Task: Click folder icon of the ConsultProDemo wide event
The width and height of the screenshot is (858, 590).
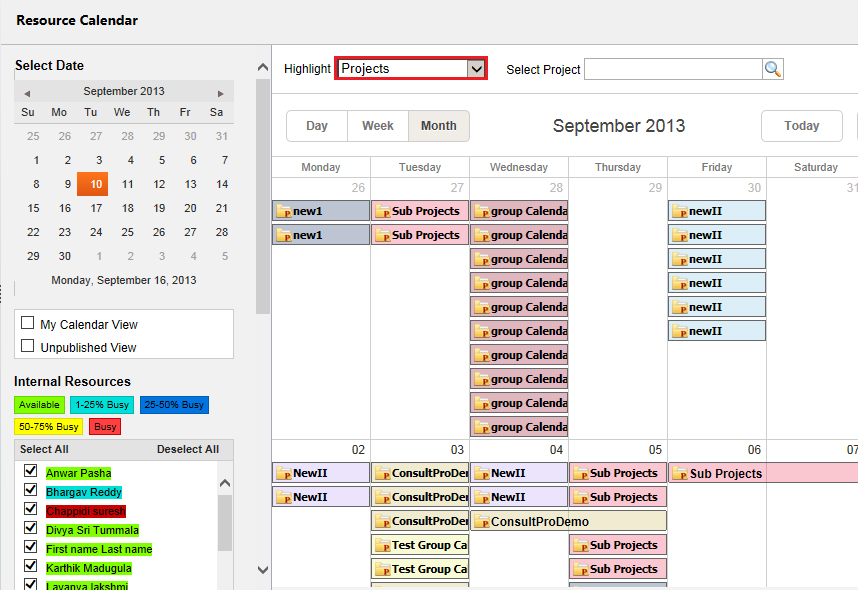Action: point(482,521)
